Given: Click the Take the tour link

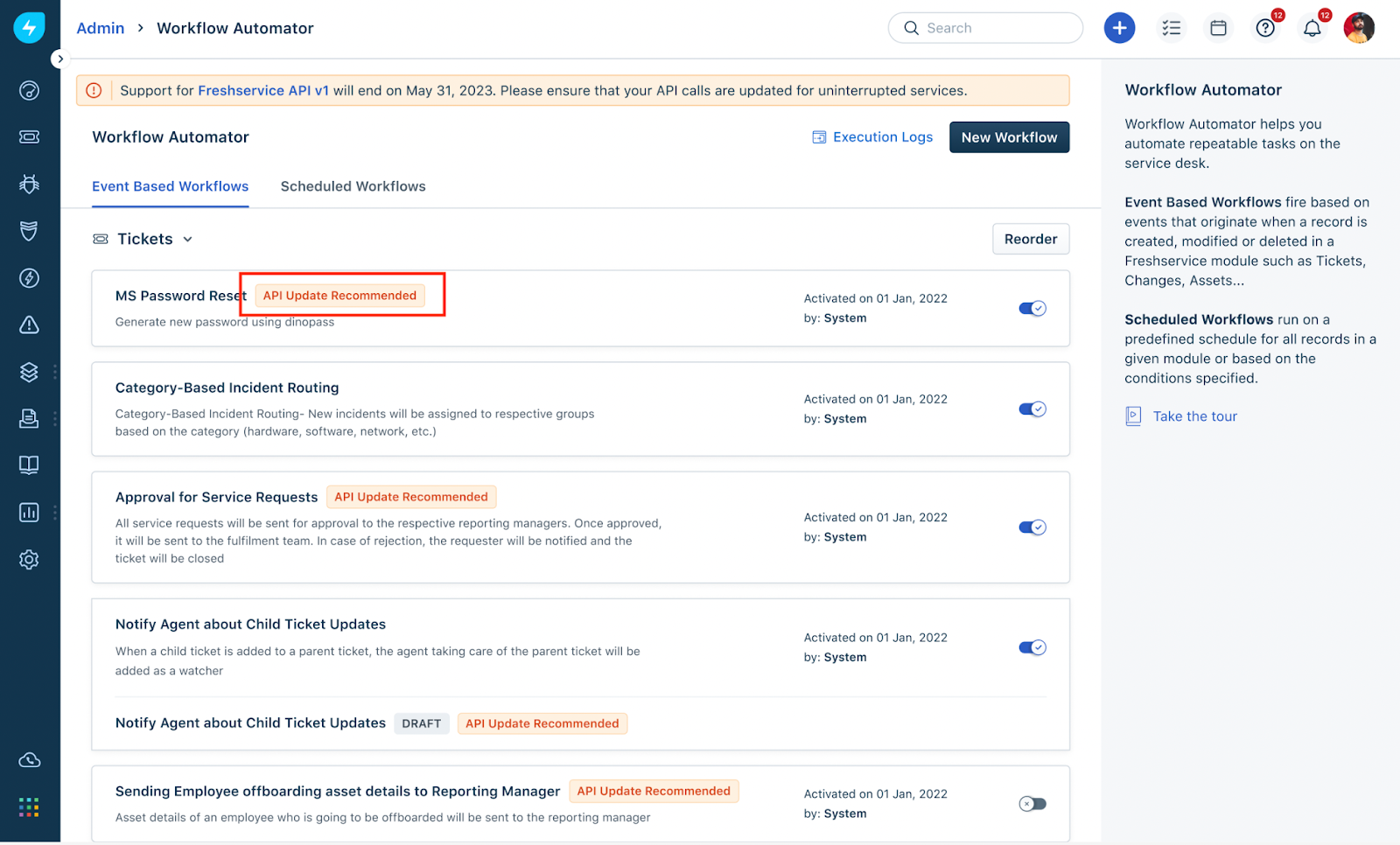Looking at the screenshot, I should point(1195,416).
